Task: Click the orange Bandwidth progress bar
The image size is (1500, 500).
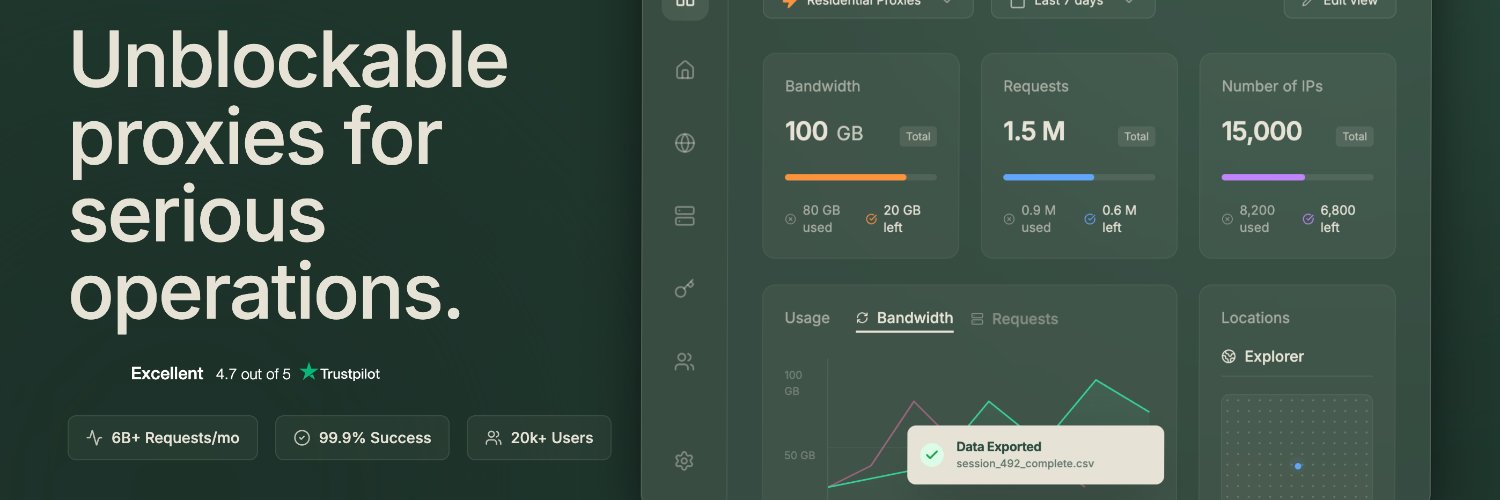Action: tap(846, 177)
